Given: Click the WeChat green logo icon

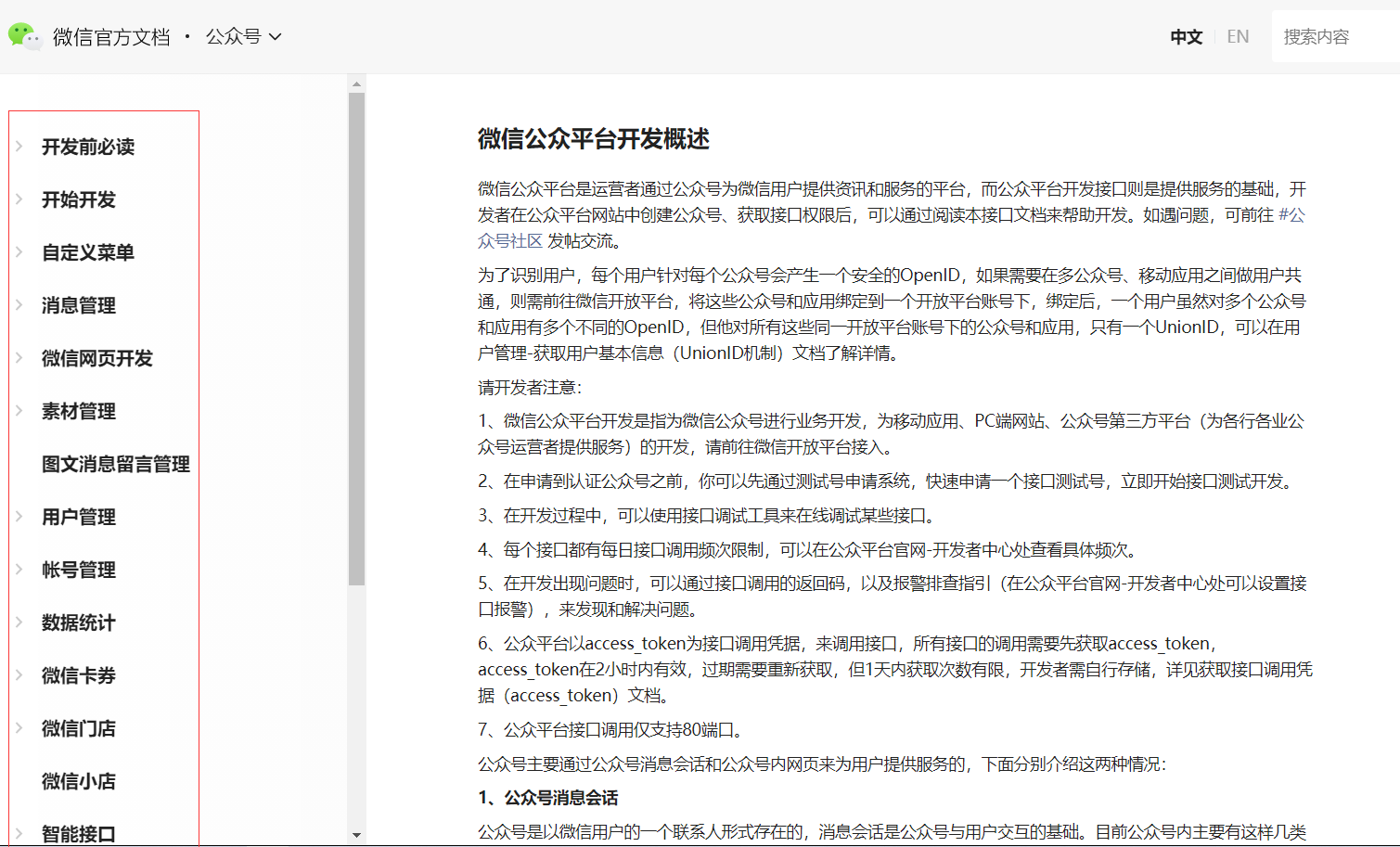Looking at the screenshot, I should coord(25,36).
